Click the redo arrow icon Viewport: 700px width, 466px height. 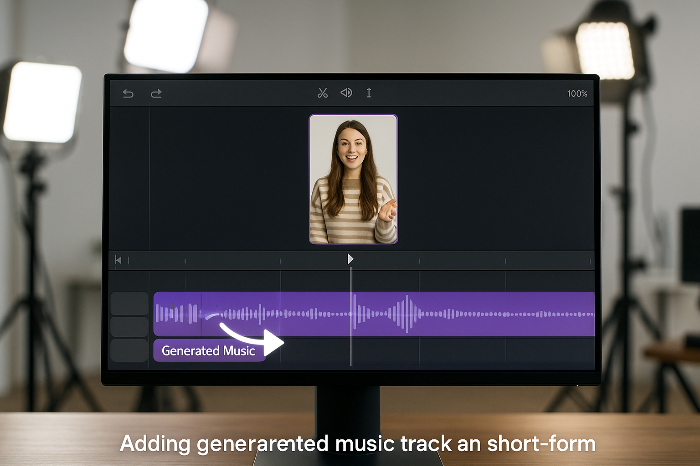click(156, 93)
